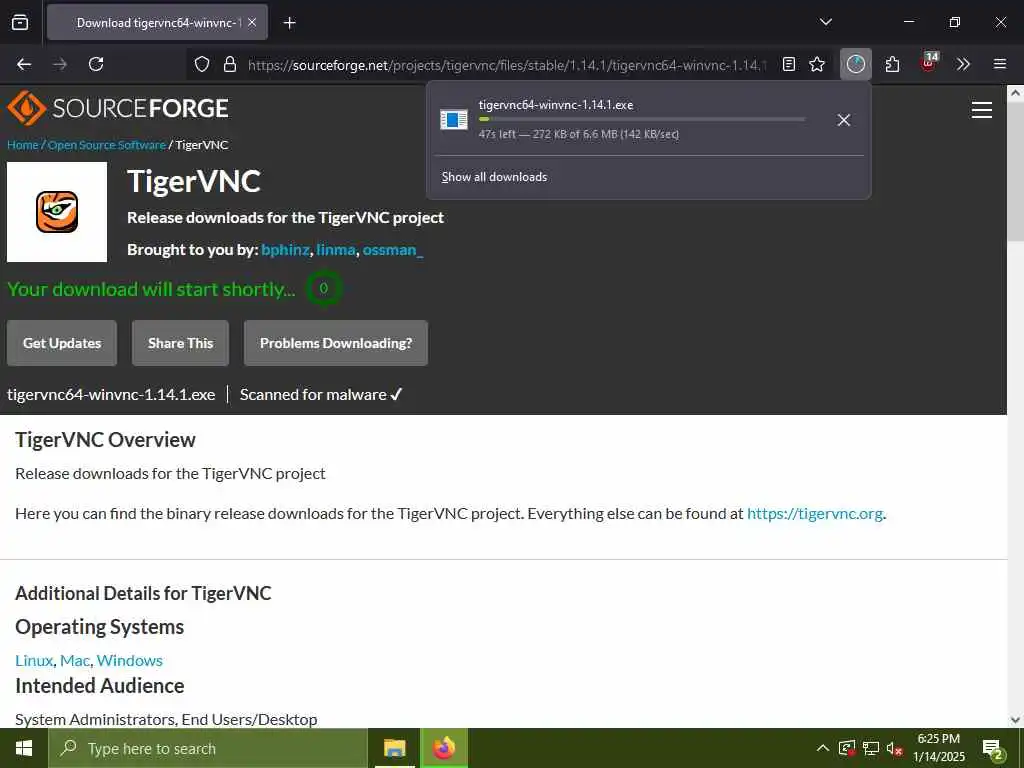This screenshot has height=768, width=1024.
Task: Show all downloads
Action: 494,177
